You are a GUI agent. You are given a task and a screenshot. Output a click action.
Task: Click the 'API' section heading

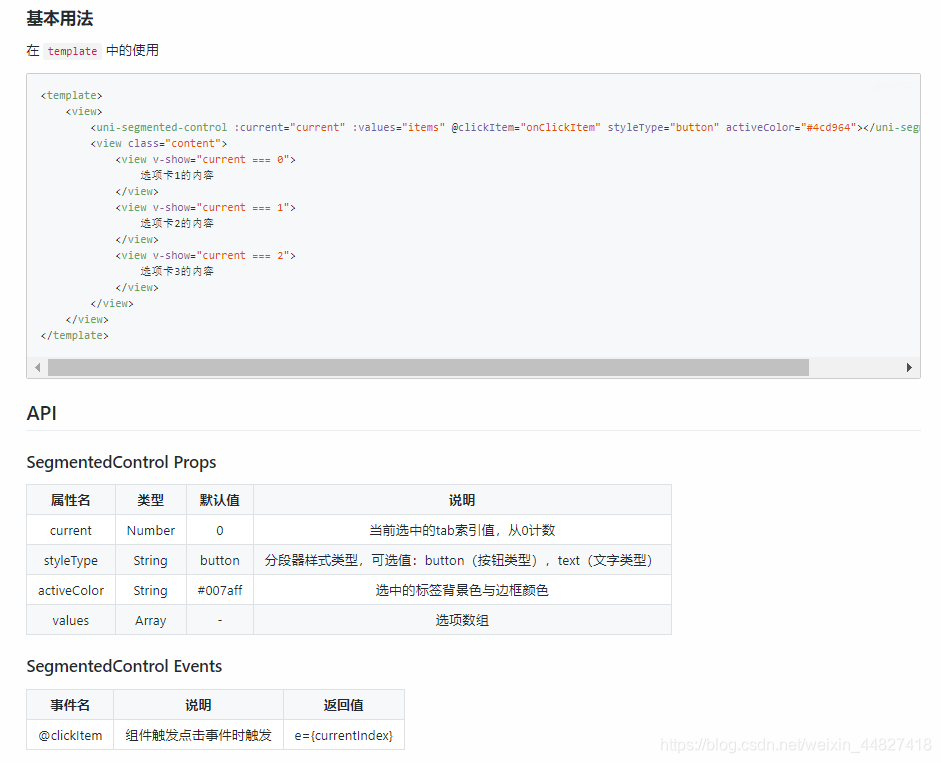point(41,413)
